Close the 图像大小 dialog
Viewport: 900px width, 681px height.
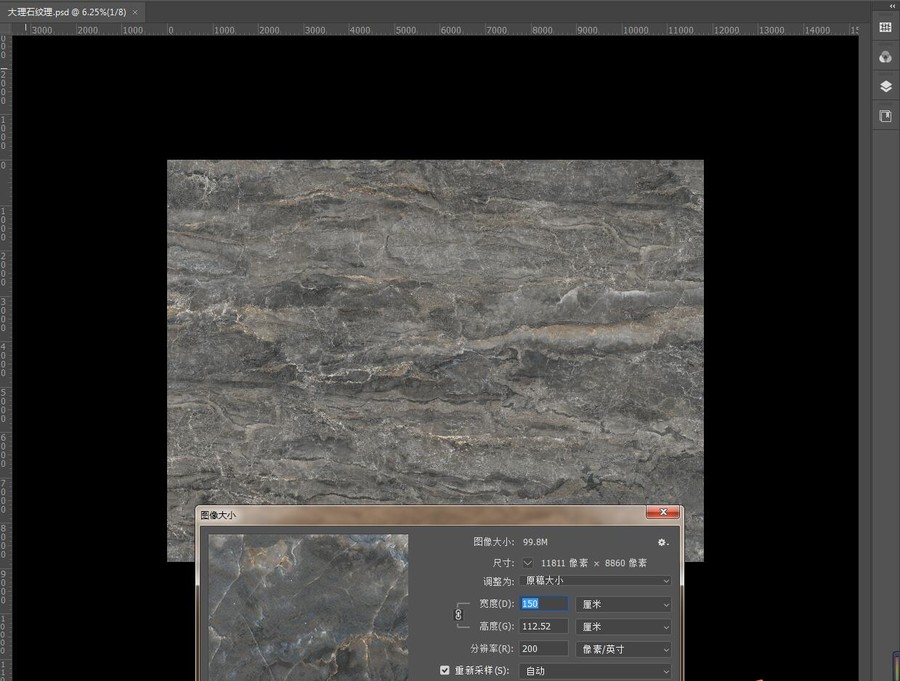click(663, 512)
